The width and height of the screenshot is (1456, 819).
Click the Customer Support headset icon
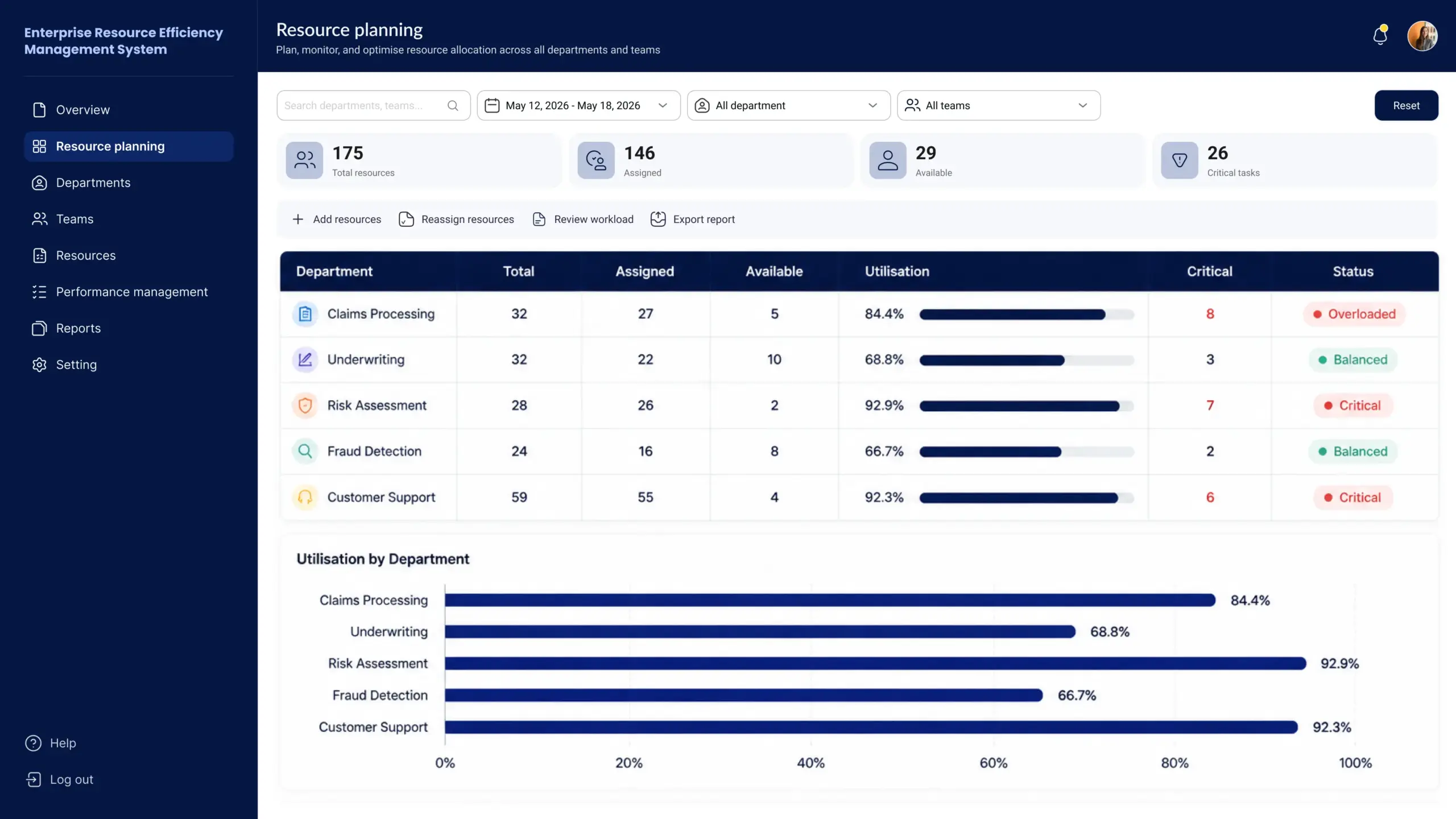(x=305, y=498)
